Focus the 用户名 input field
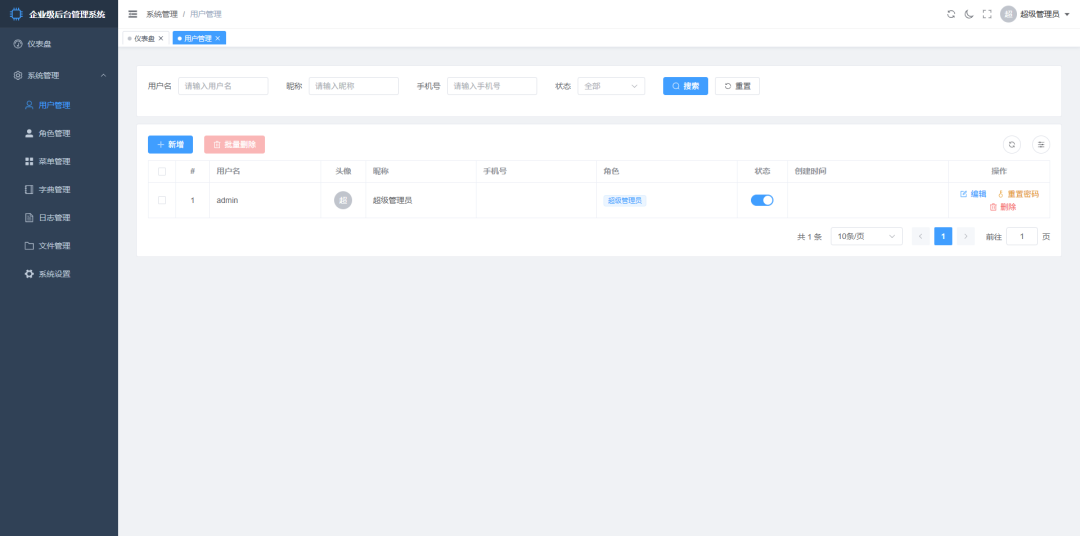The image size is (1080, 536). coord(223,86)
